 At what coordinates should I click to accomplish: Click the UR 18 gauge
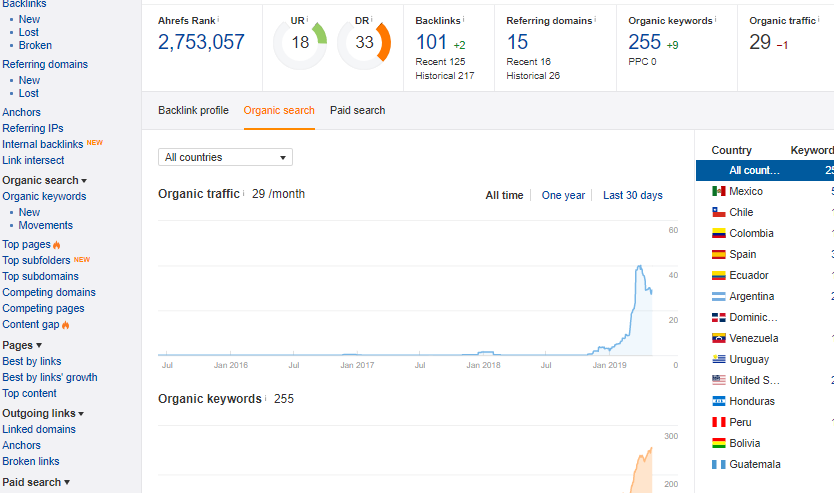(300, 43)
